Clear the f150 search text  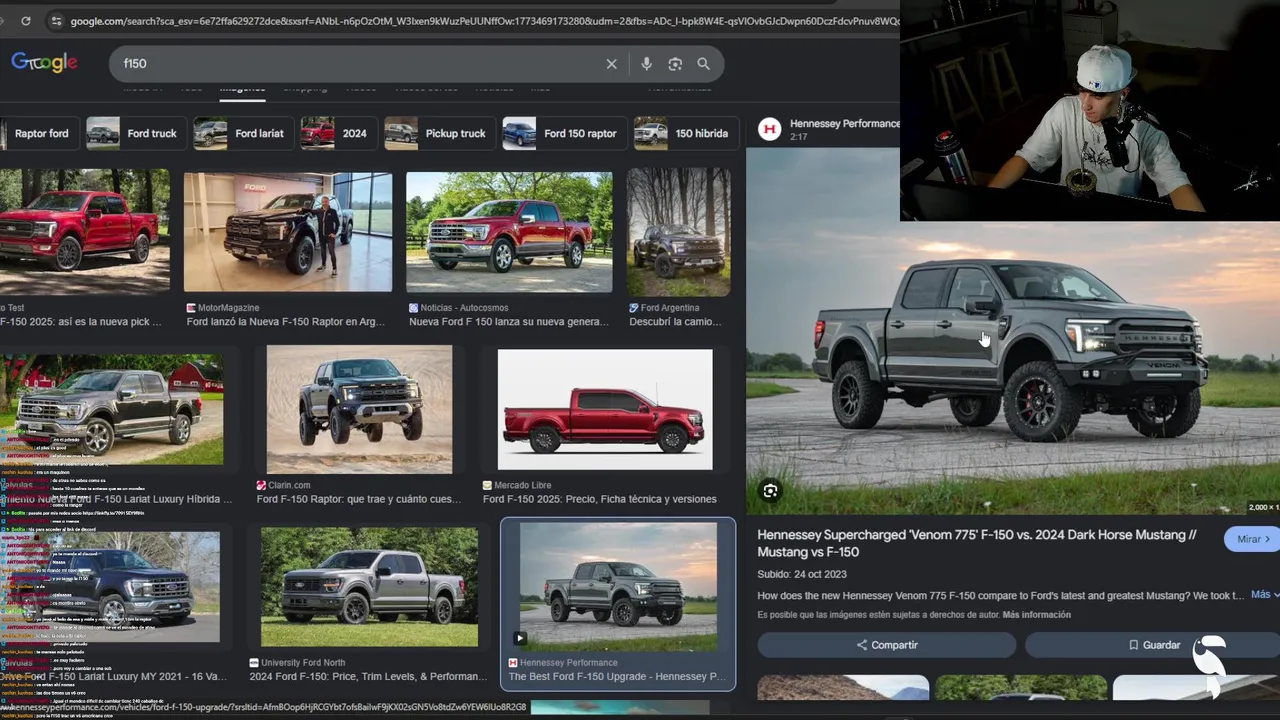point(611,64)
